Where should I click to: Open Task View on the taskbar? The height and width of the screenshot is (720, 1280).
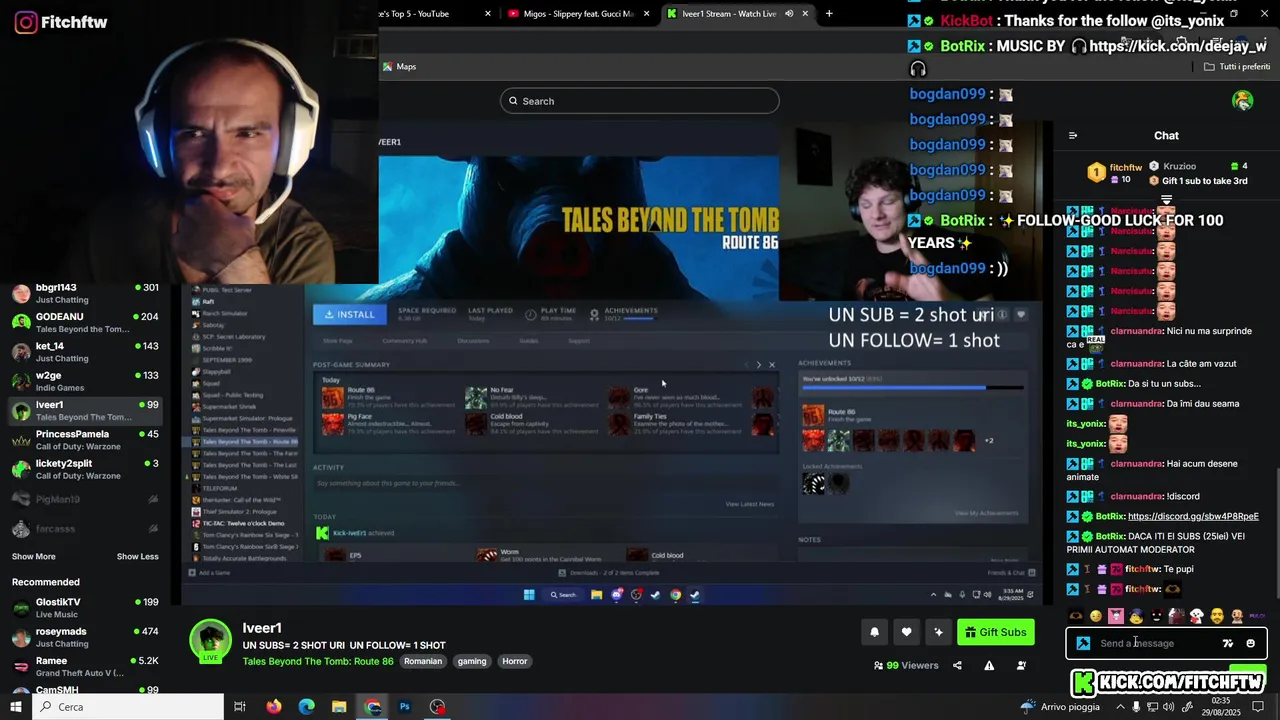(240, 707)
